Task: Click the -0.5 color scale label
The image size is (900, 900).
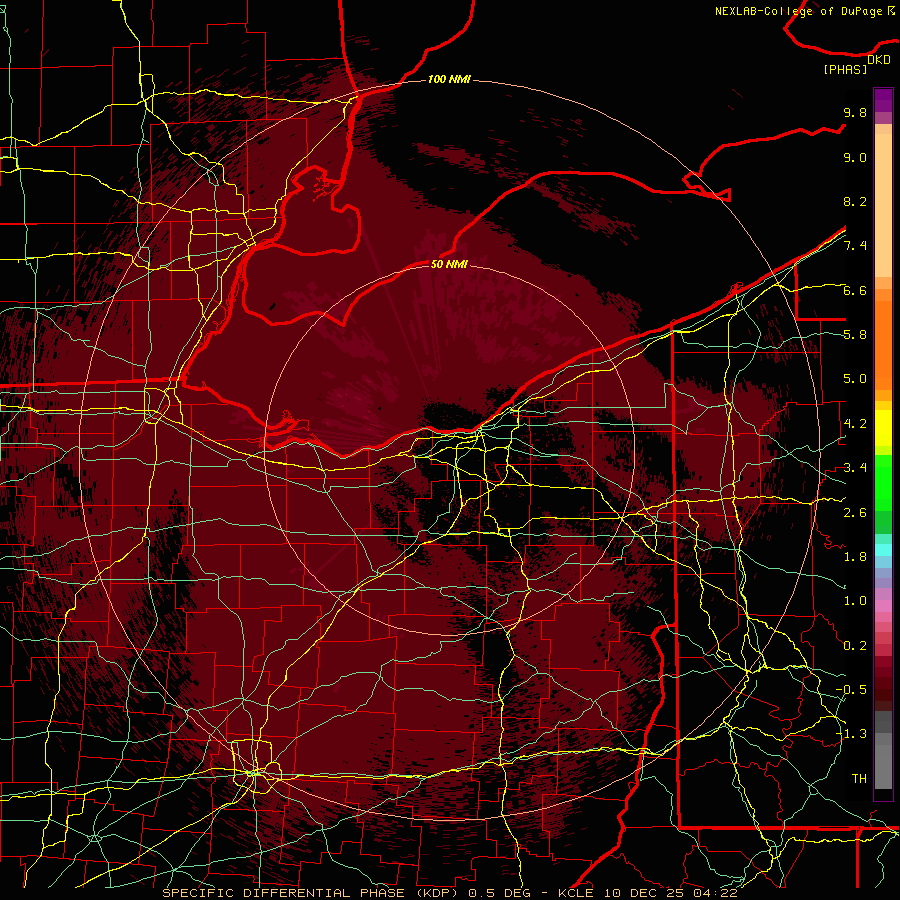Action: tap(851, 690)
